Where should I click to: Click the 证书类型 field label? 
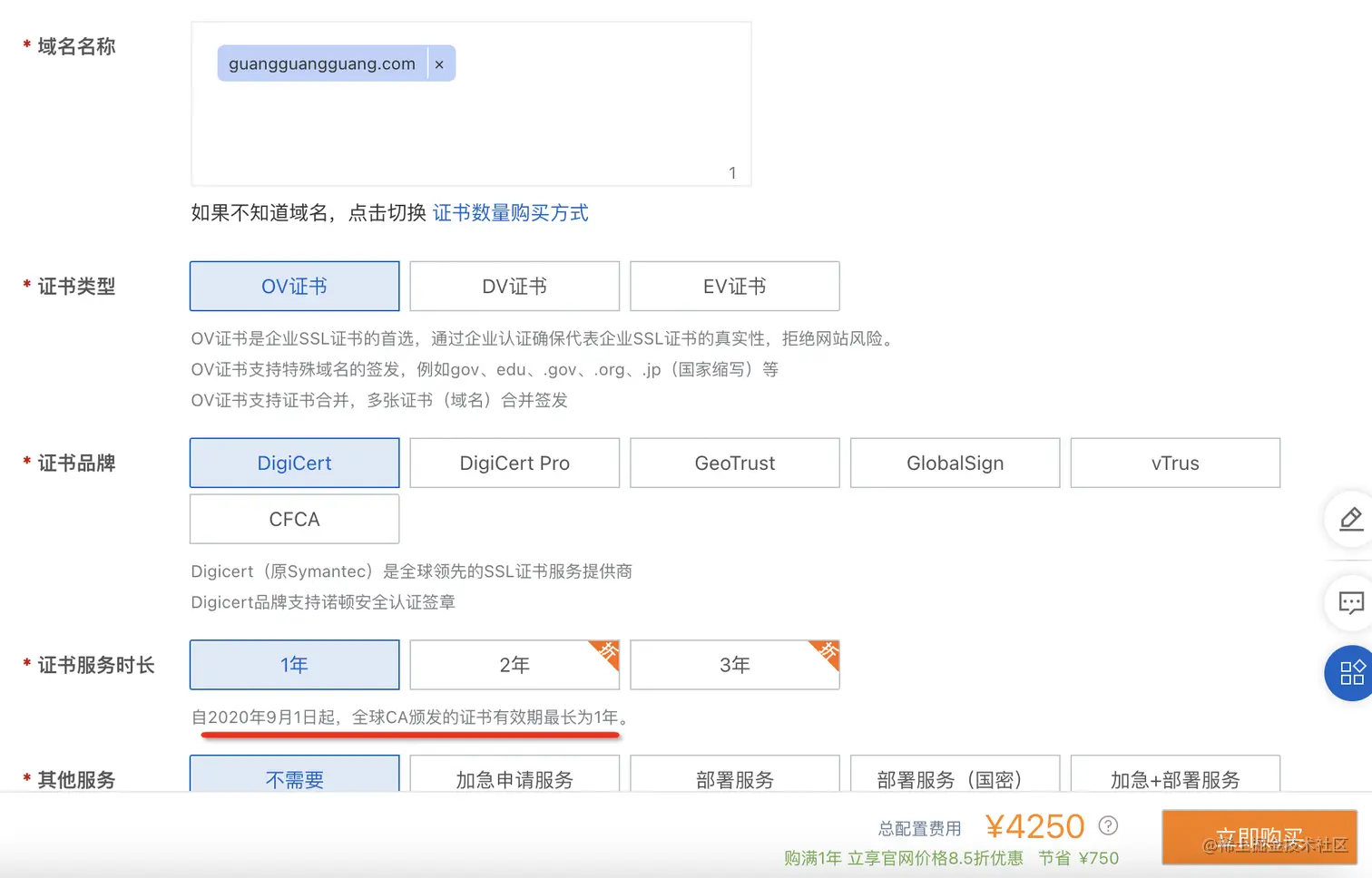76,287
